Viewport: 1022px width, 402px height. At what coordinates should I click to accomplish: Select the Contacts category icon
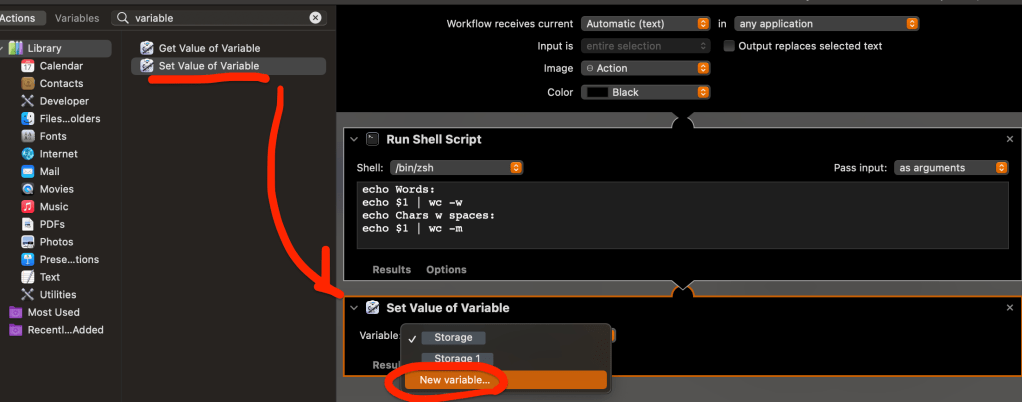tap(28, 84)
